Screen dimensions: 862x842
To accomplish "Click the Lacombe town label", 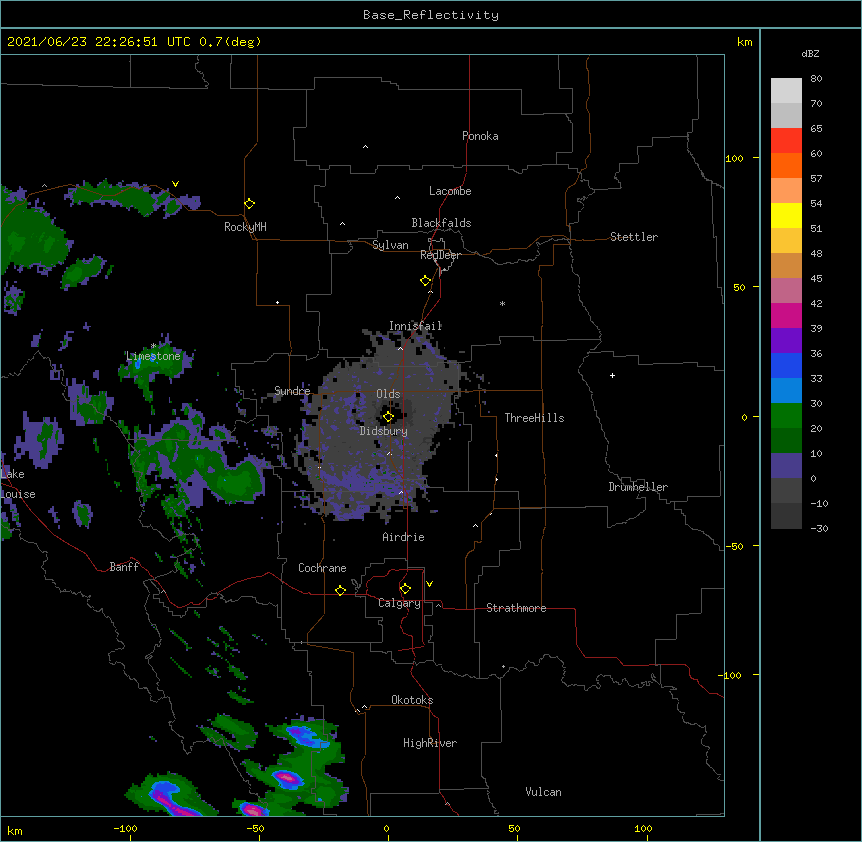I will (x=450, y=191).
